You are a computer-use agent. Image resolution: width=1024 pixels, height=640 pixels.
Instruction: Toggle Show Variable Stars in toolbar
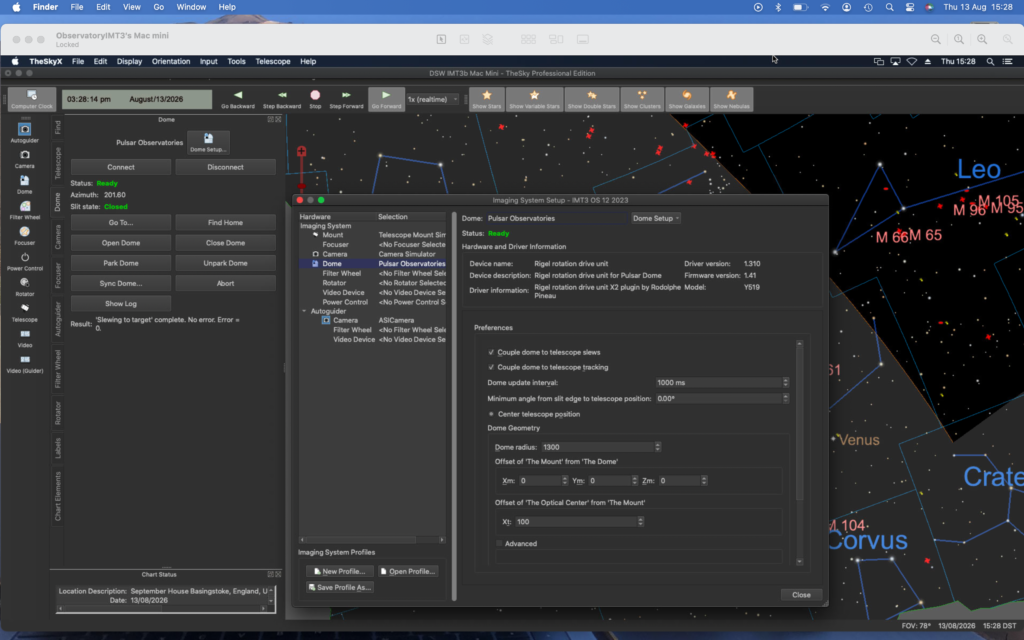click(534, 99)
